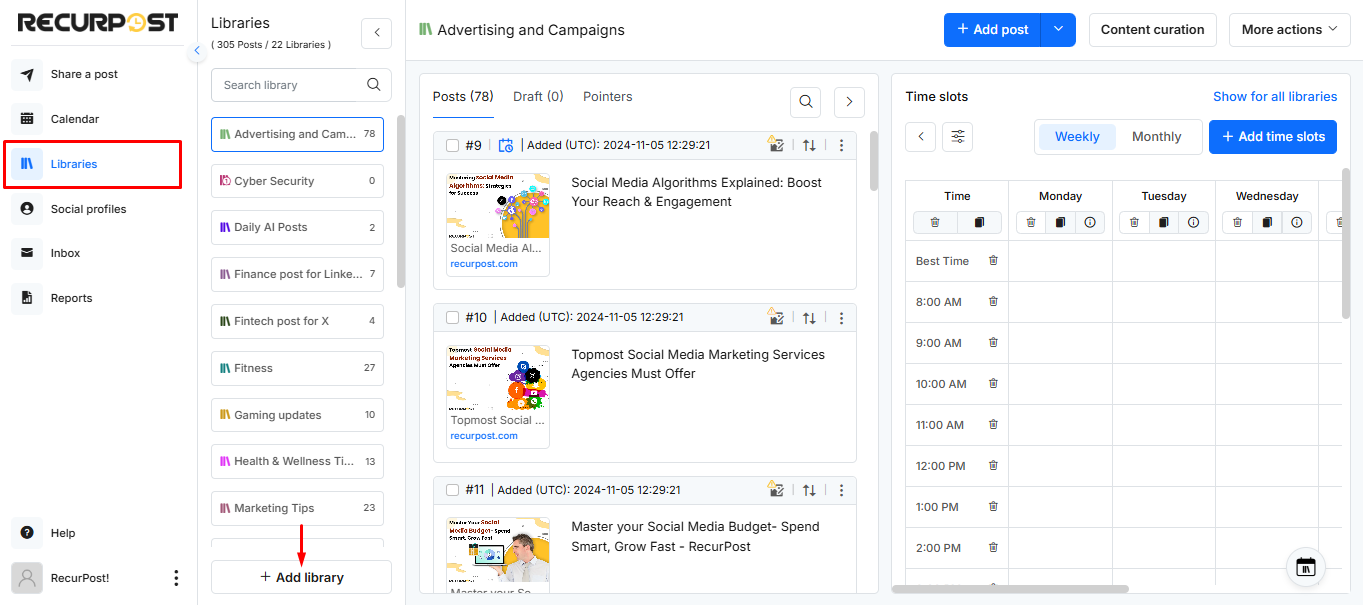
Task: Copy Tuesday's time slots
Action: tap(1164, 222)
